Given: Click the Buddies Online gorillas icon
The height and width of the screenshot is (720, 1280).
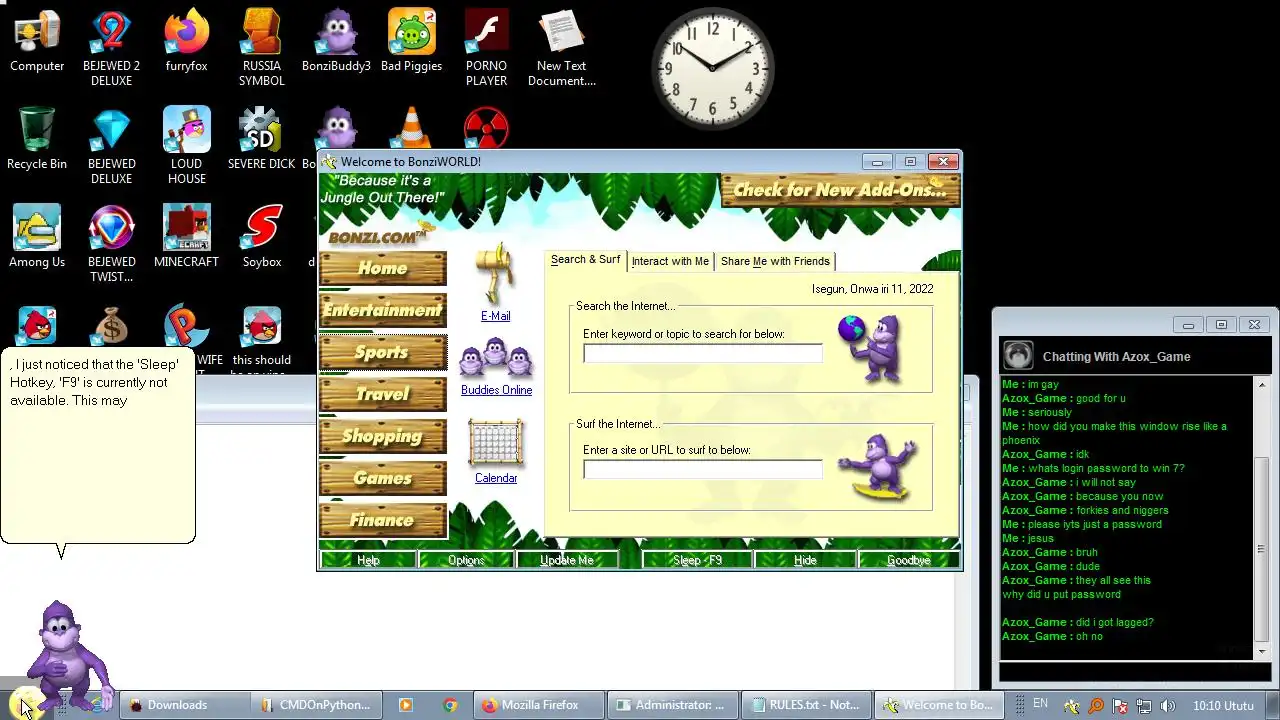Looking at the screenshot, I should (495, 358).
